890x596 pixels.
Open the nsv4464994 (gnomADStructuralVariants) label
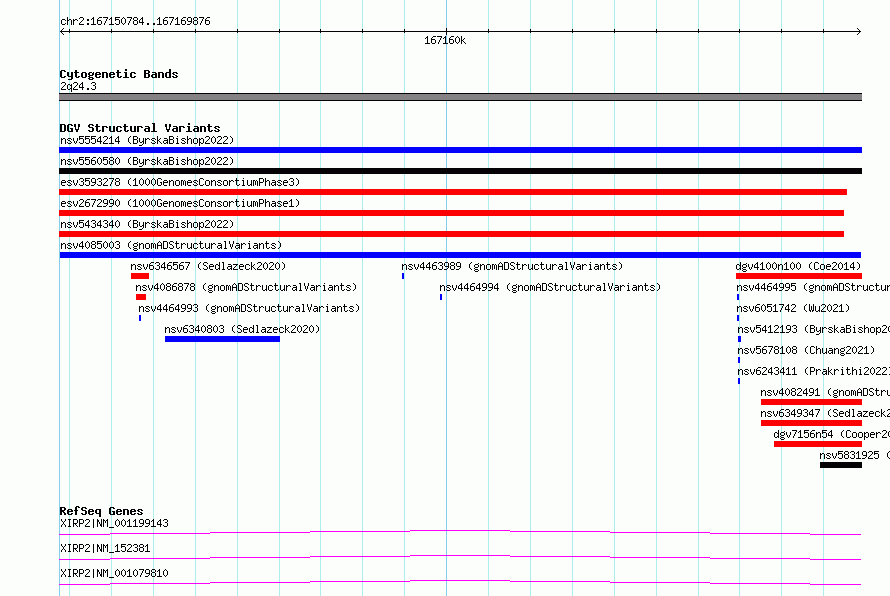pos(550,287)
